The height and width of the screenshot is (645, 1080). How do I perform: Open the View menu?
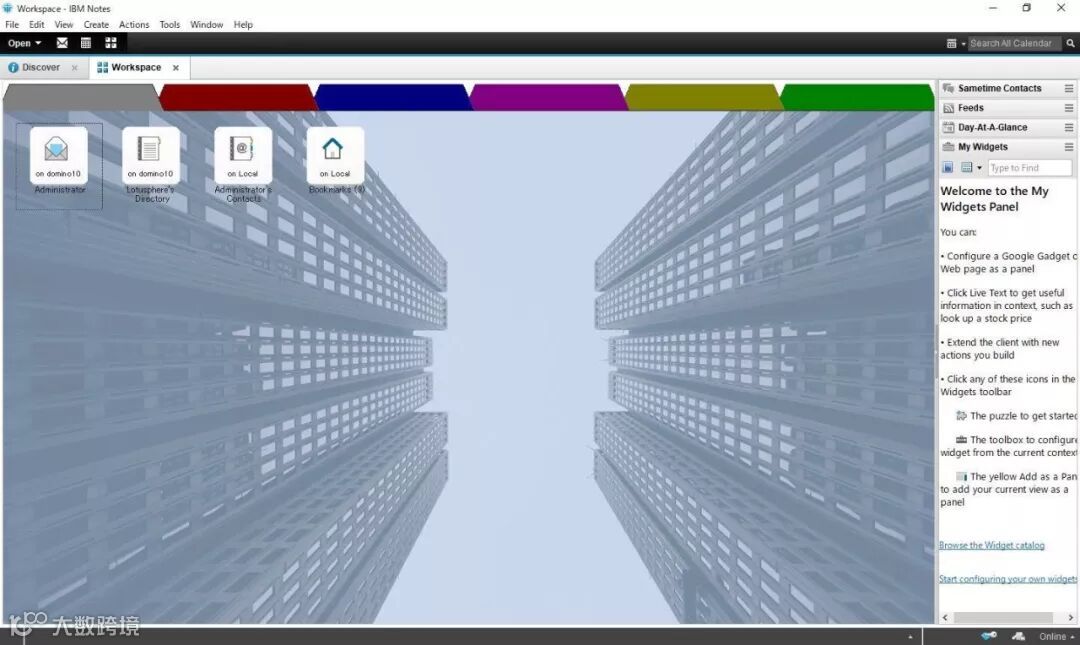(63, 24)
